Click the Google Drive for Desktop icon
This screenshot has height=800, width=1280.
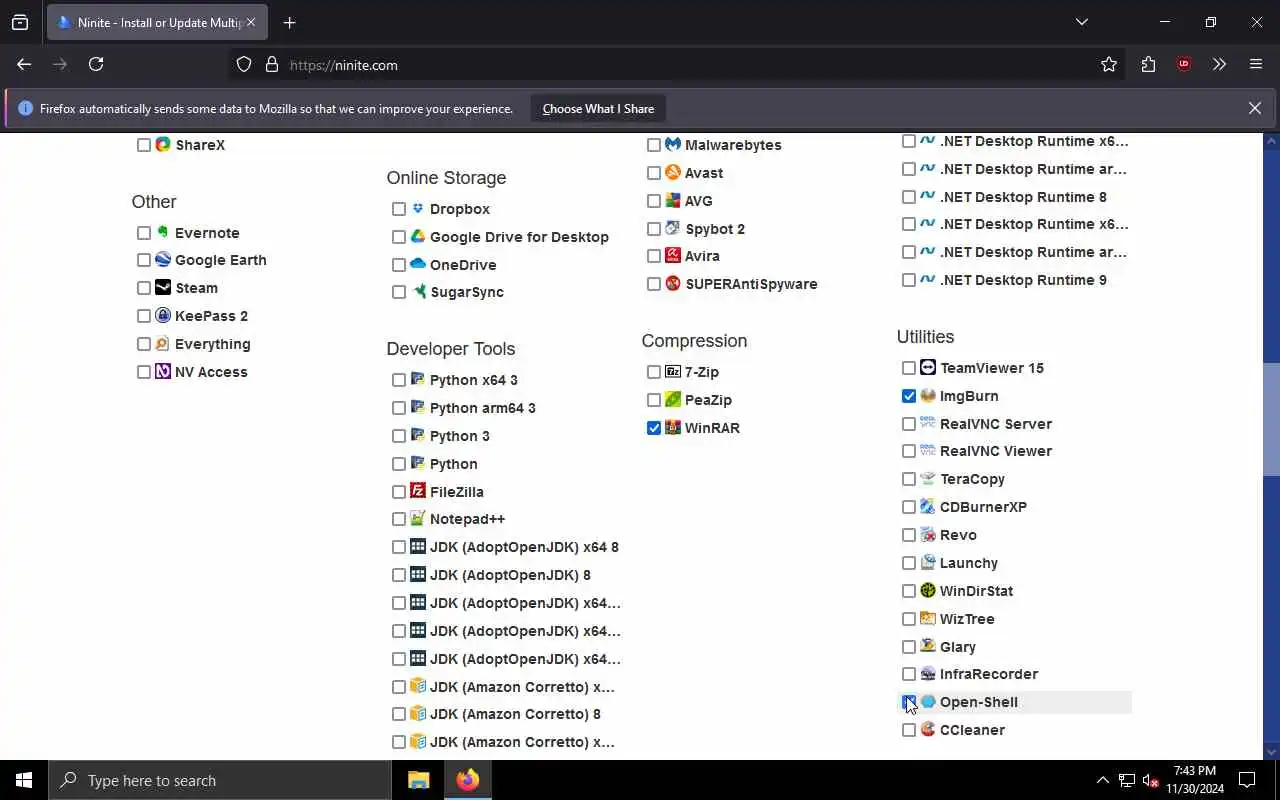[x=418, y=237]
